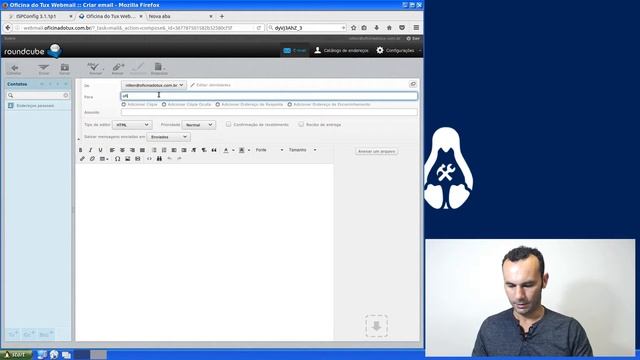Open Firefox downloads arrow icon

pos(376,28)
